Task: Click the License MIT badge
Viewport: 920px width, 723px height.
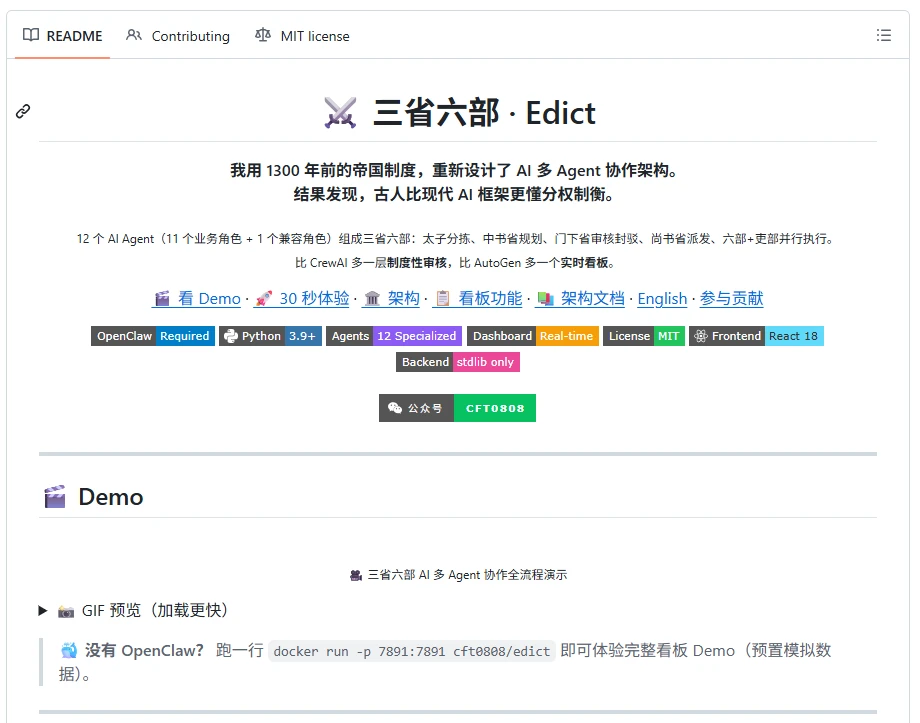Action: (x=644, y=336)
